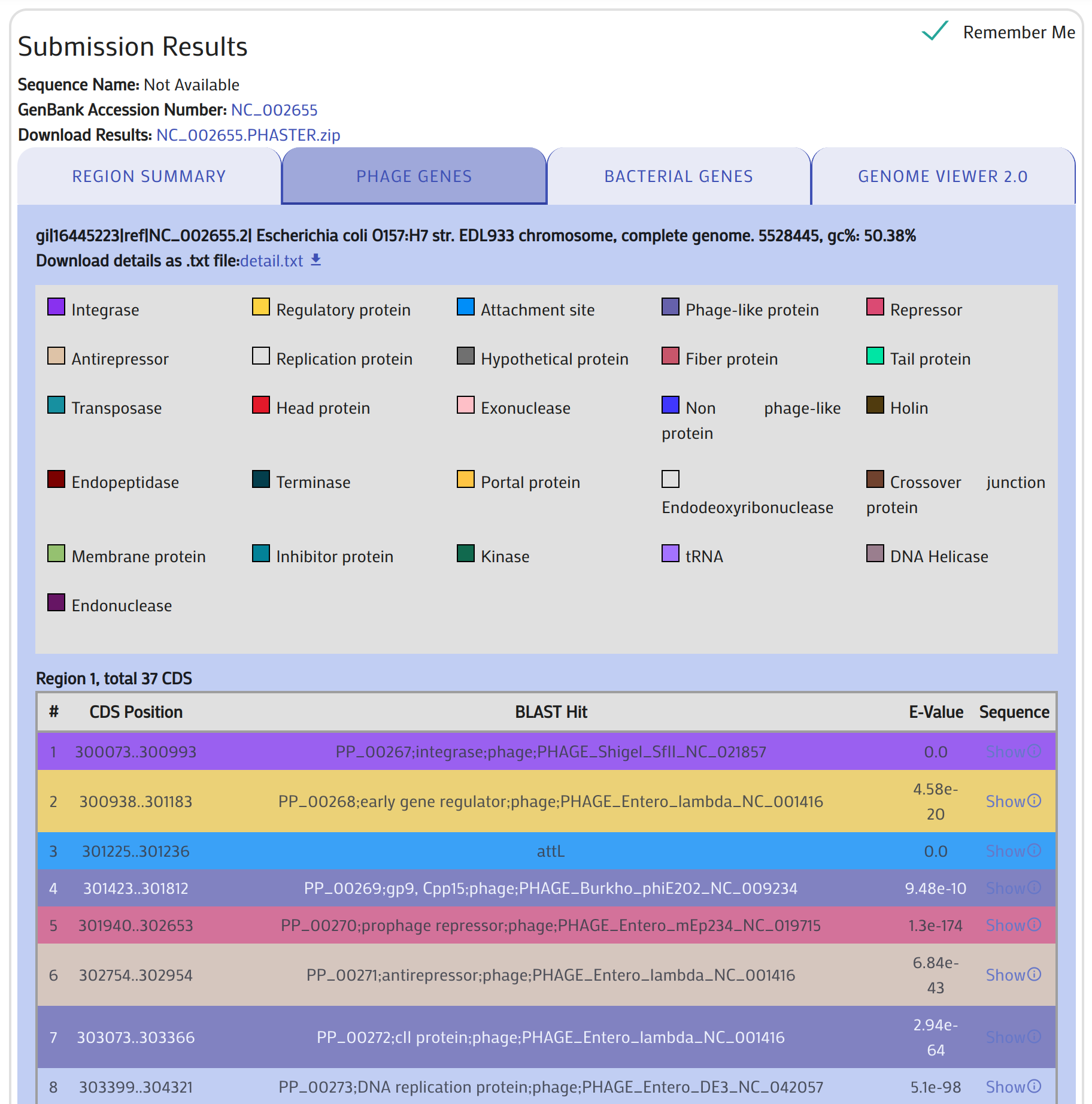
Task: Click the purple Integrase color swatch
Action: [x=56, y=307]
